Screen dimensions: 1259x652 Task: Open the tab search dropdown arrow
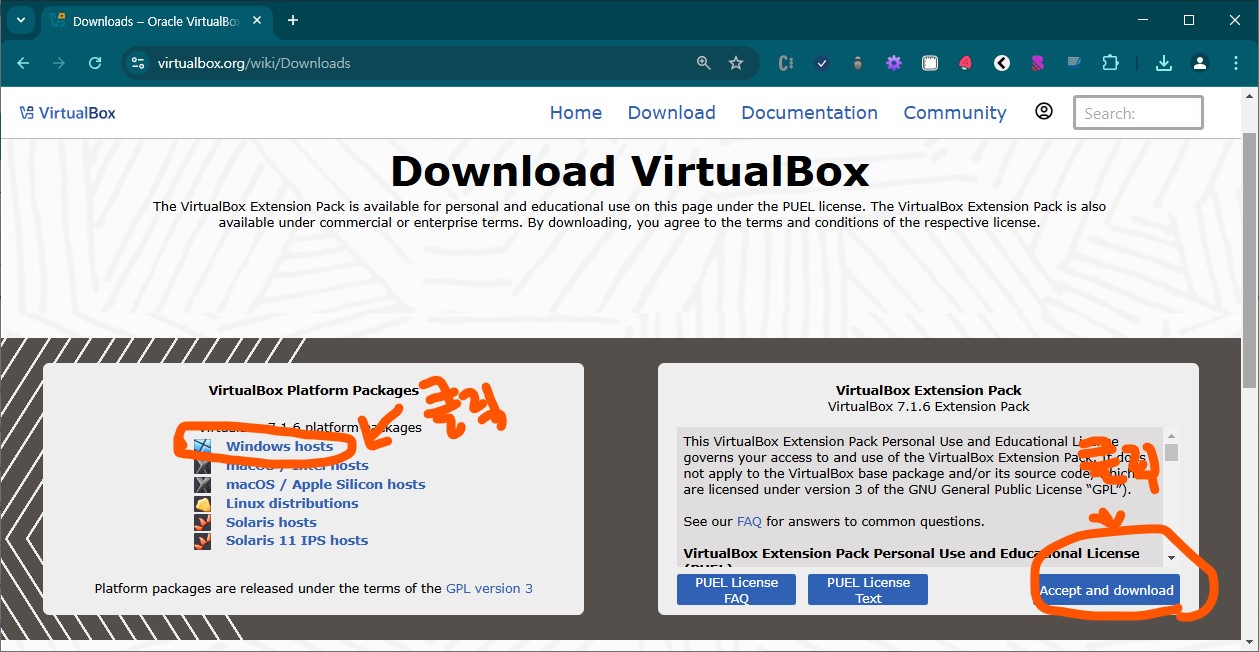coord(21,20)
